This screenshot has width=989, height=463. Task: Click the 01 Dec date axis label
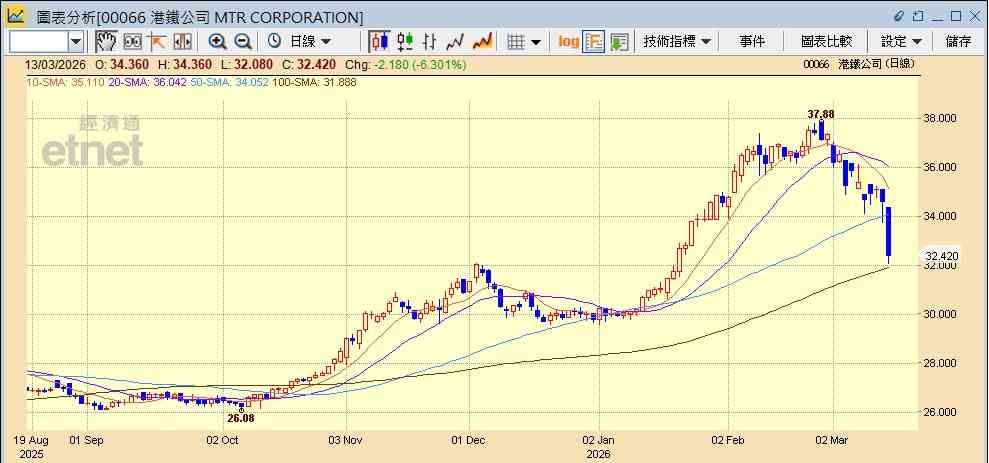469,440
